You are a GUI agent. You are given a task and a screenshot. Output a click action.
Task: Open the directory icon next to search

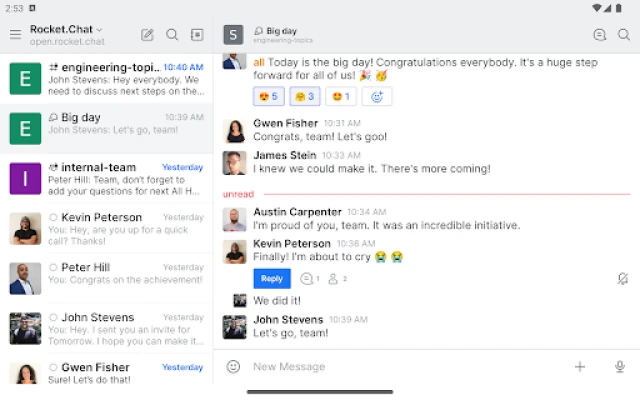[197, 35]
